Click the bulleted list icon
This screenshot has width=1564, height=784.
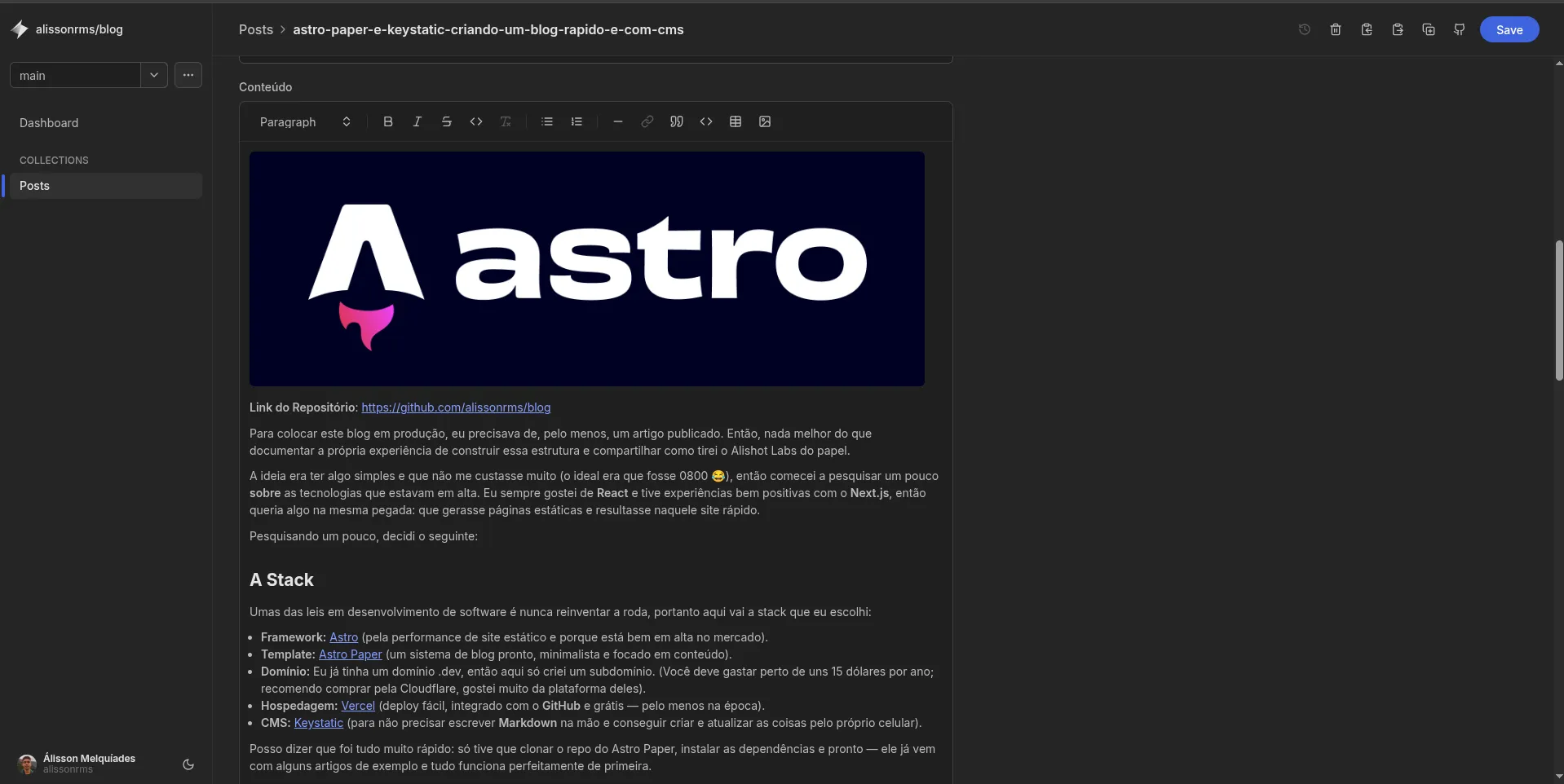[x=547, y=121]
